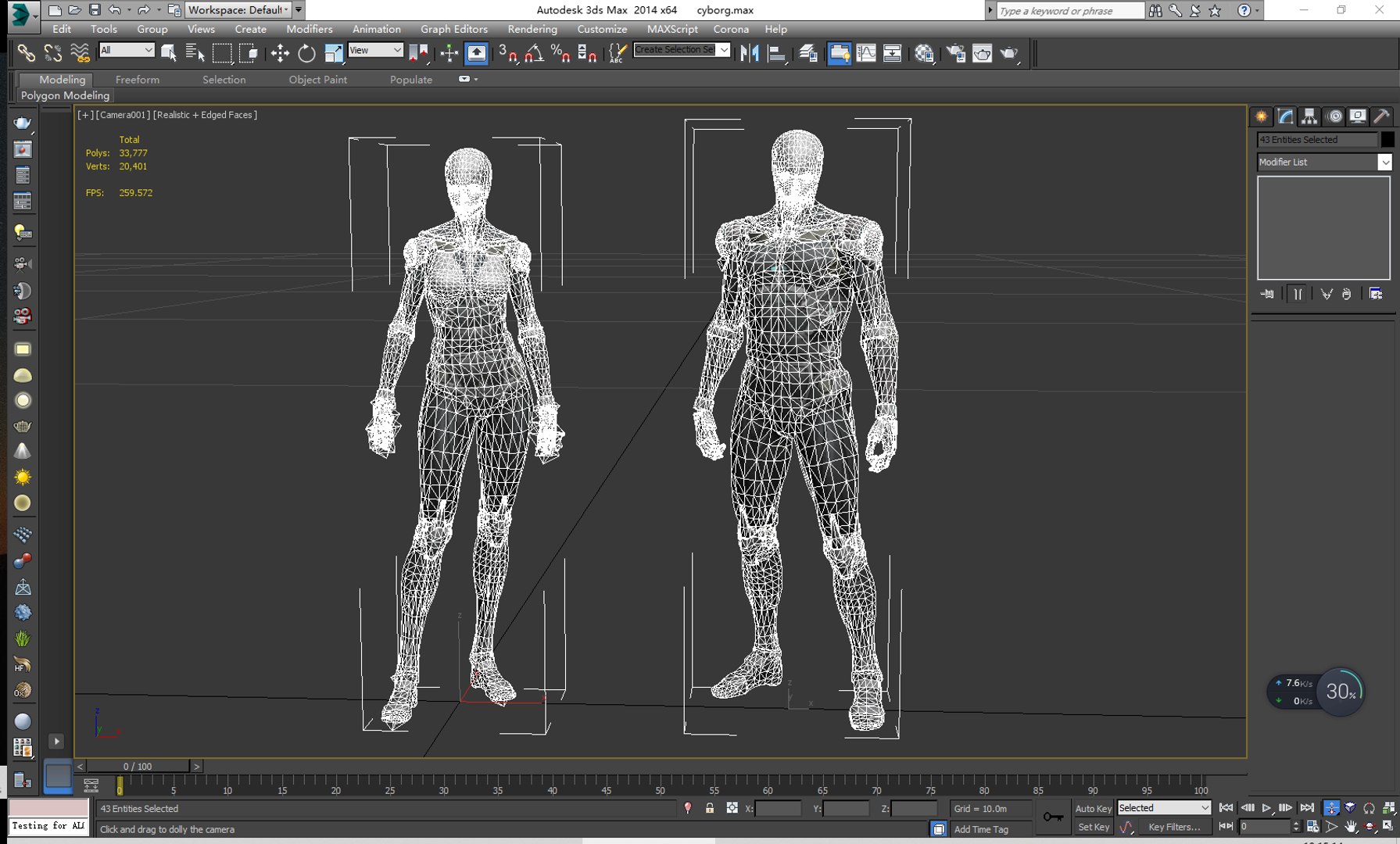Open the undo history dropdown arrow
The width and height of the screenshot is (1400, 844).
point(131,10)
